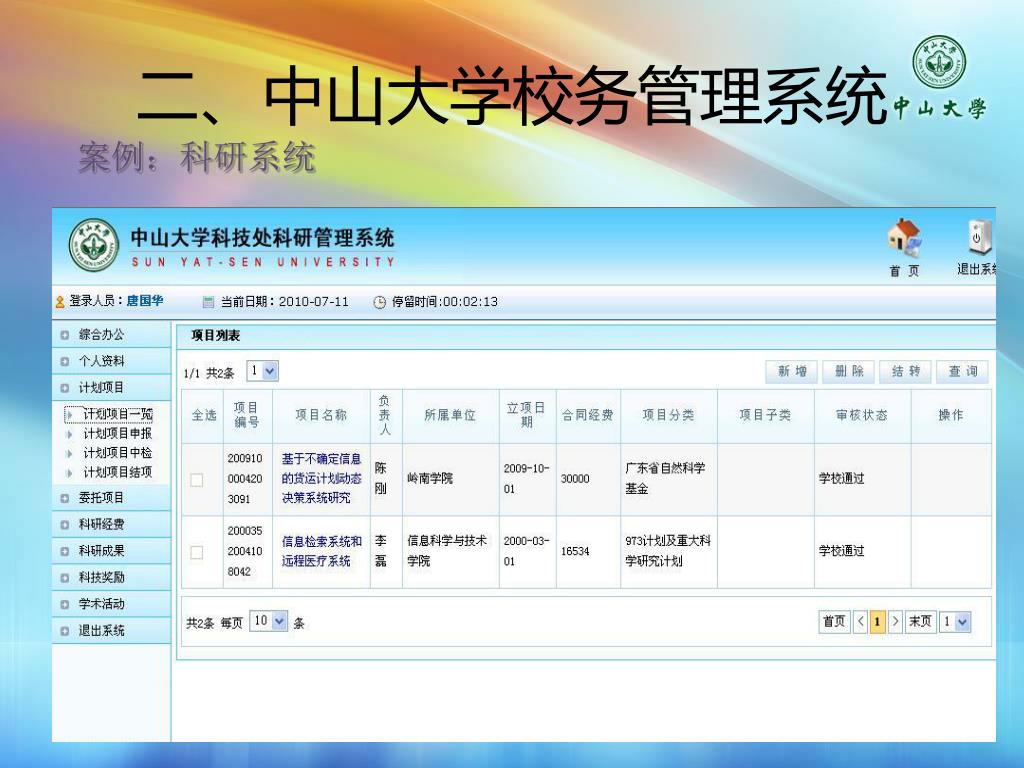Click the 删除 button

click(x=849, y=372)
